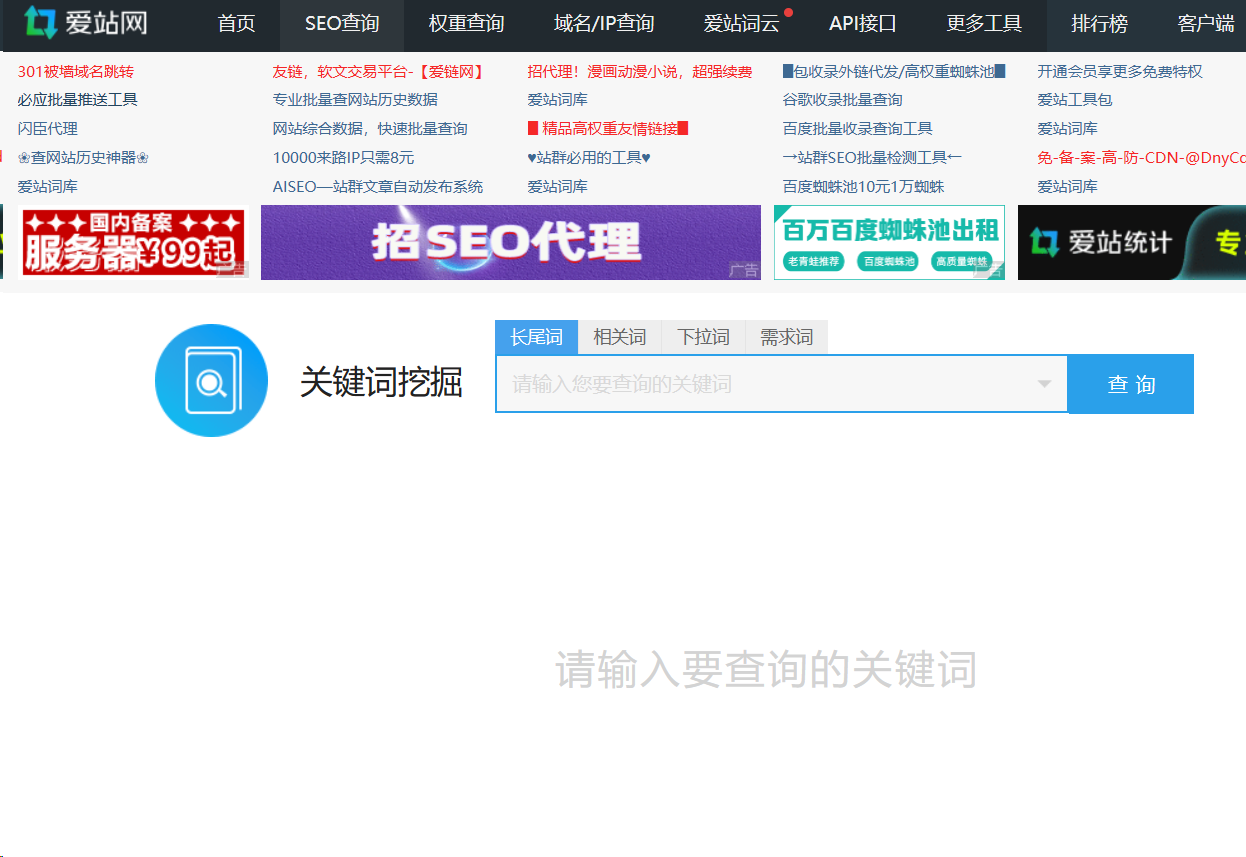Click the 网站综合数据，快速批量查询 link

[x=370, y=129]
